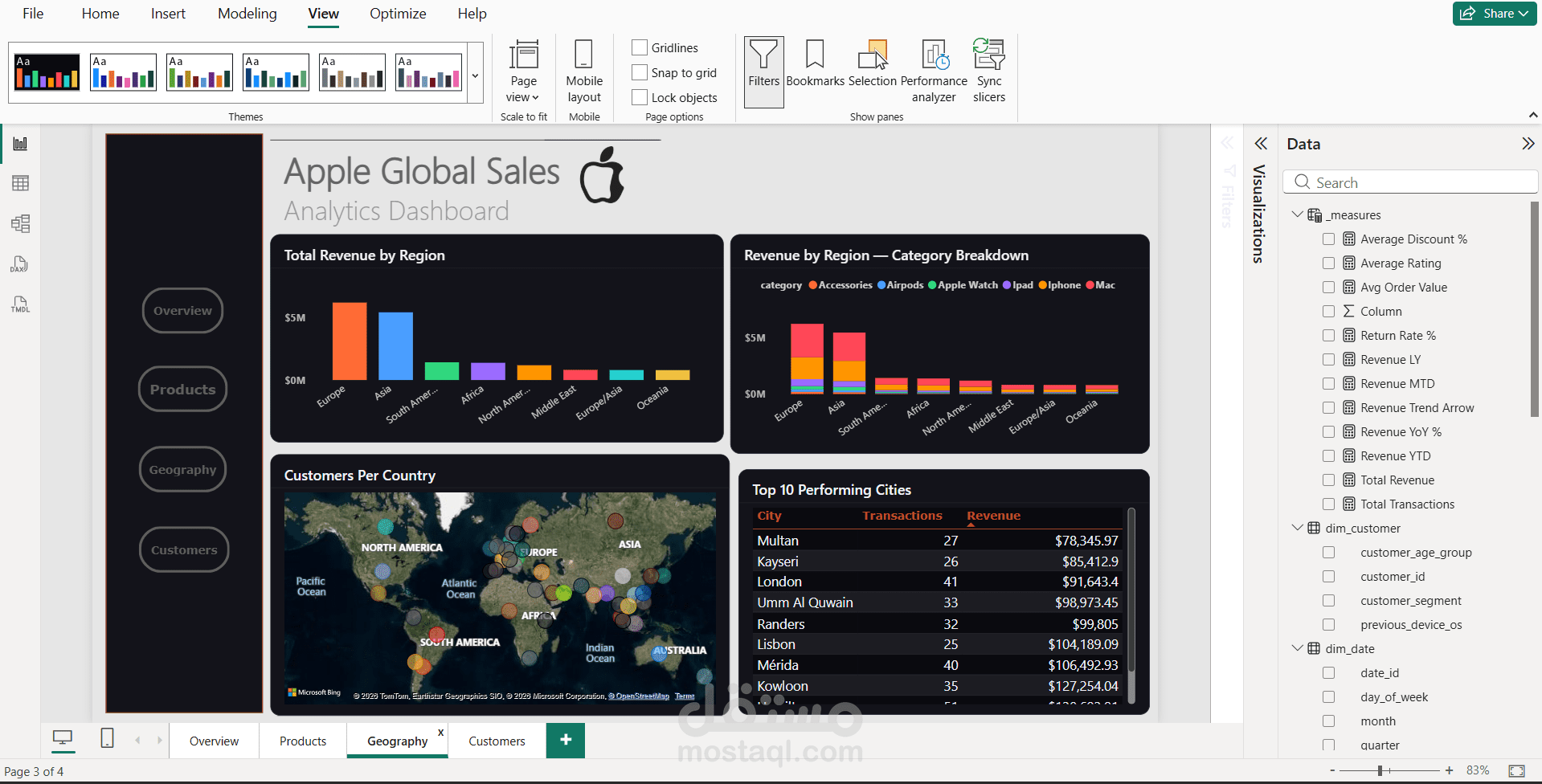1542x784 pixels.
Task: Open Sync slicers pane
Action: tap(989, 71)
